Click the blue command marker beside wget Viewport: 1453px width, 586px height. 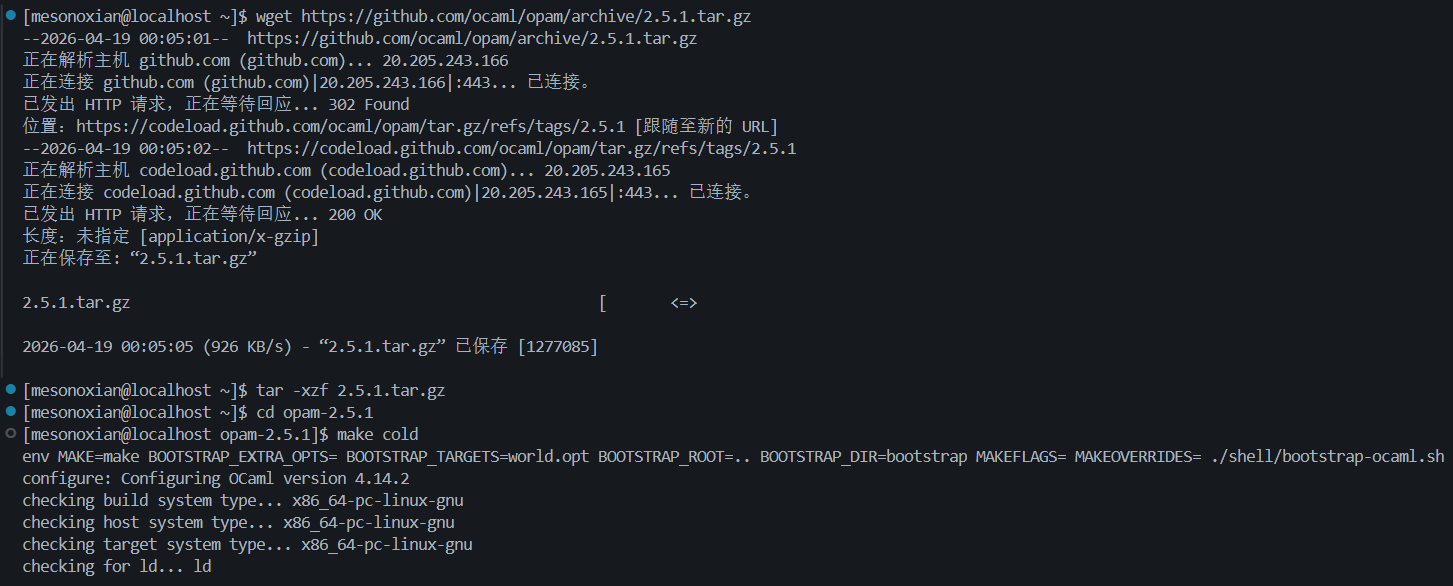click(x=10, y=16)
